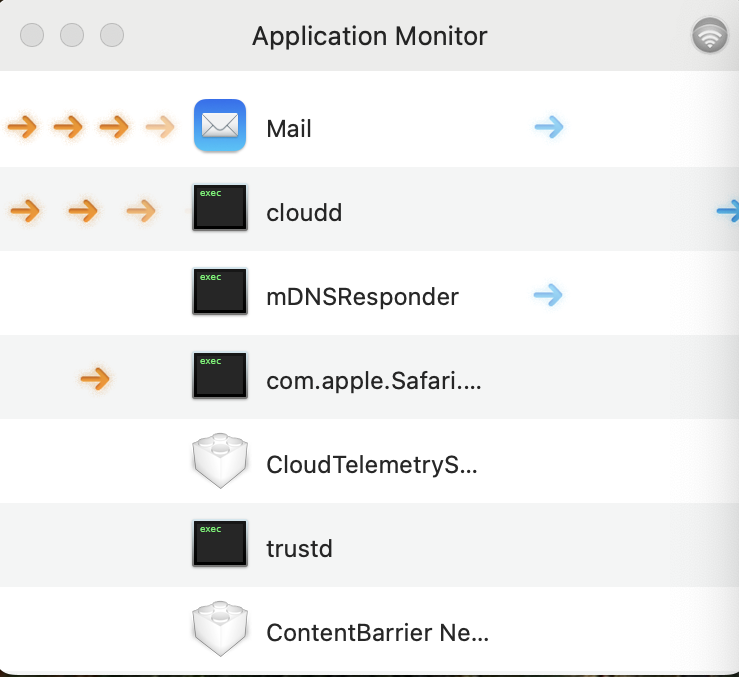The height and width of the screenshot is (677, 739).
Task: Click the trustd exec icon
Action: point(220,543)
